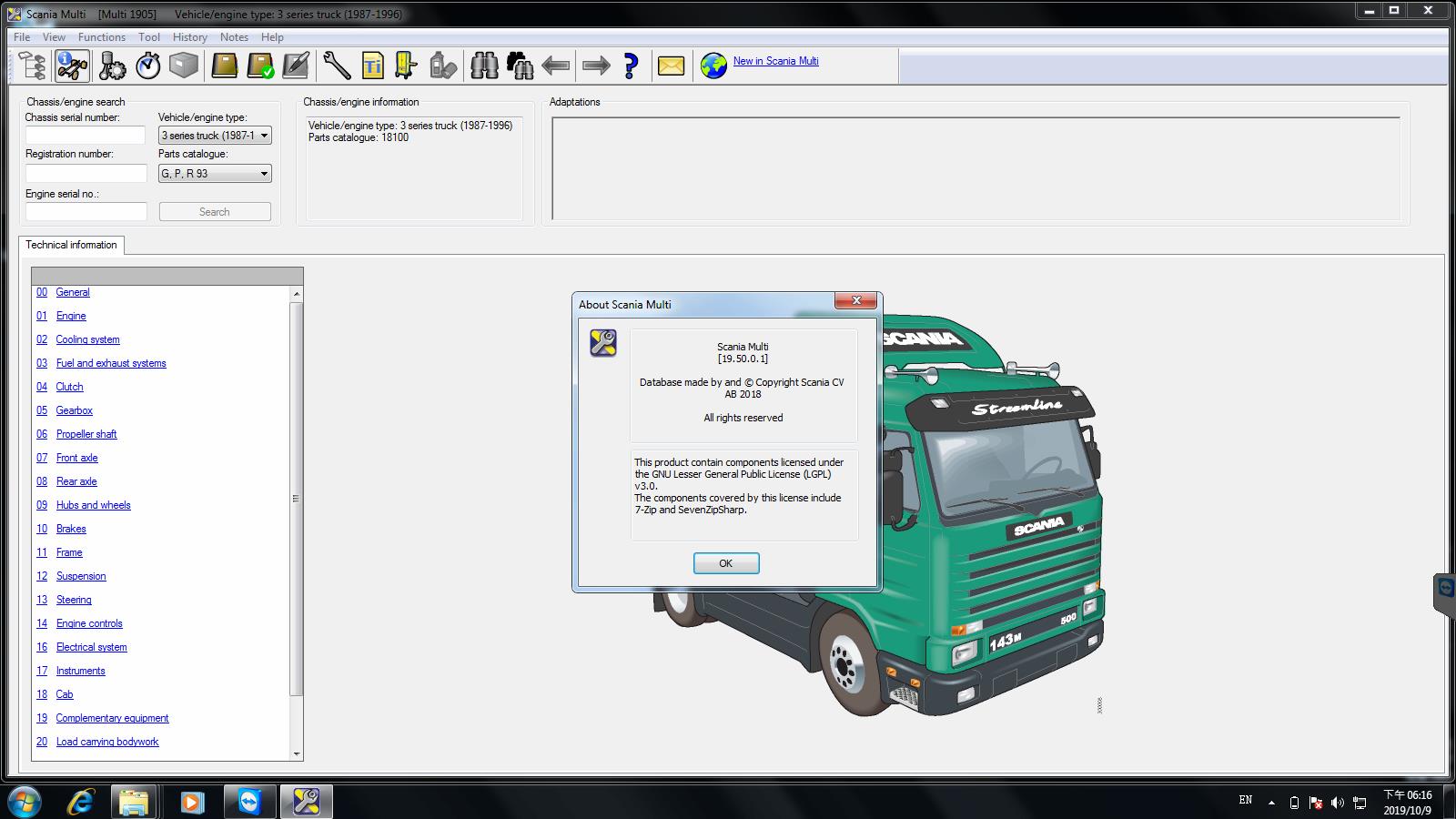Open the Gearbox link
The width and height of the screenshot is (1456, 819).
coord(74,410)
